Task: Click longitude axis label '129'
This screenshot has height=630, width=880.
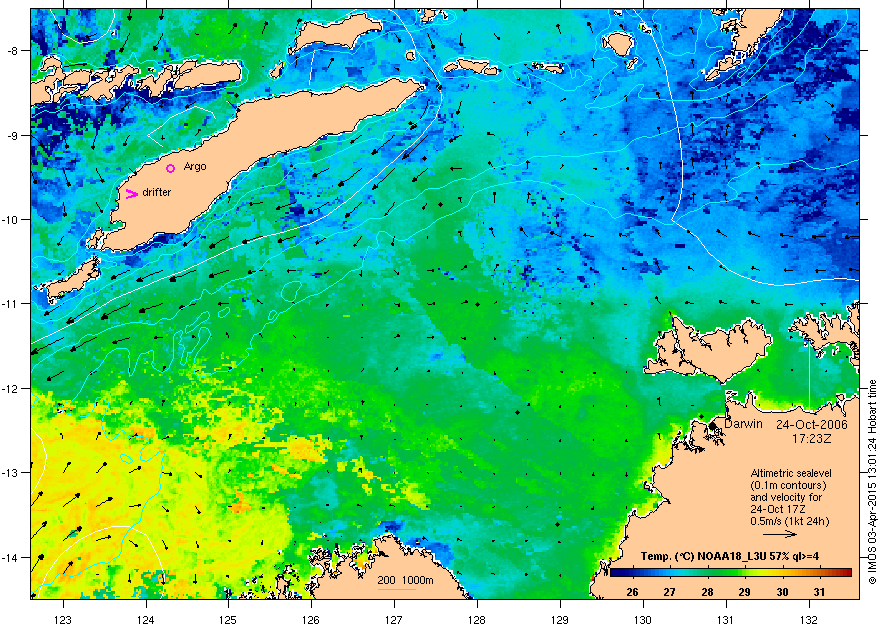Action: point(560,620)
